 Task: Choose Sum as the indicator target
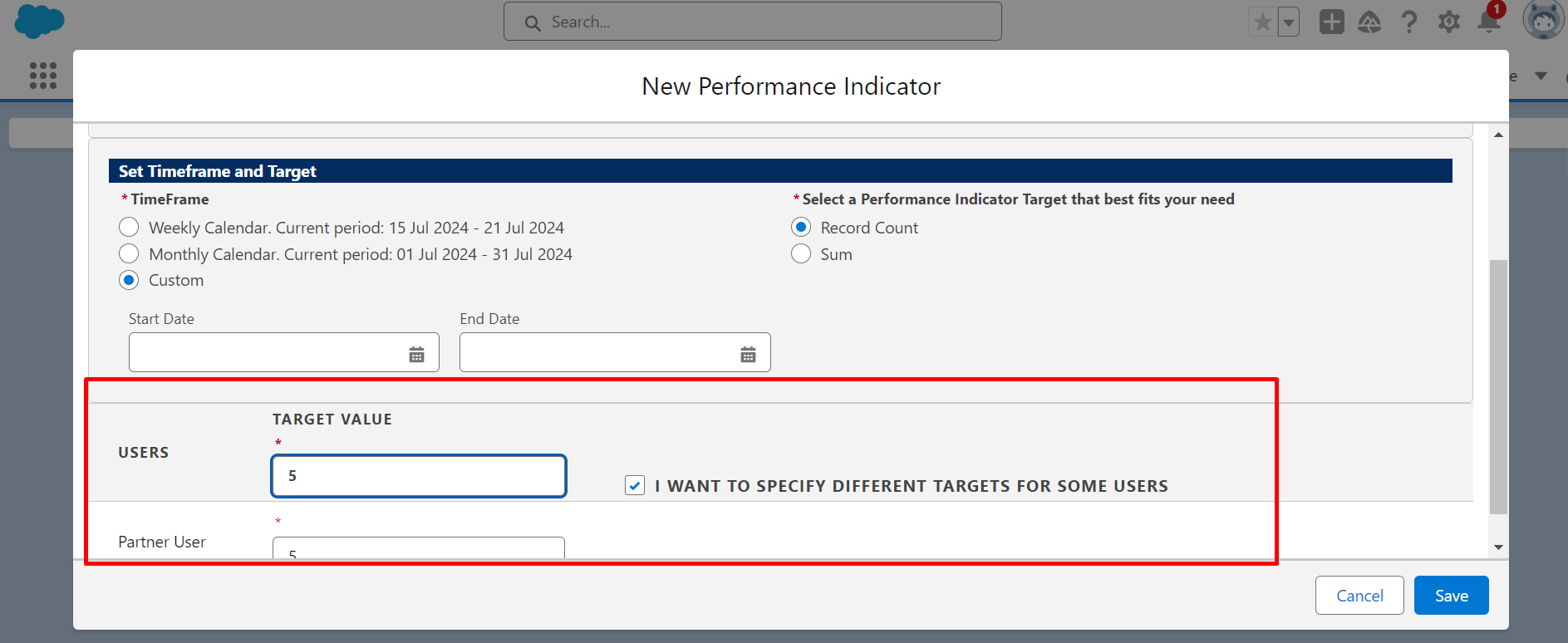(801, 254)
